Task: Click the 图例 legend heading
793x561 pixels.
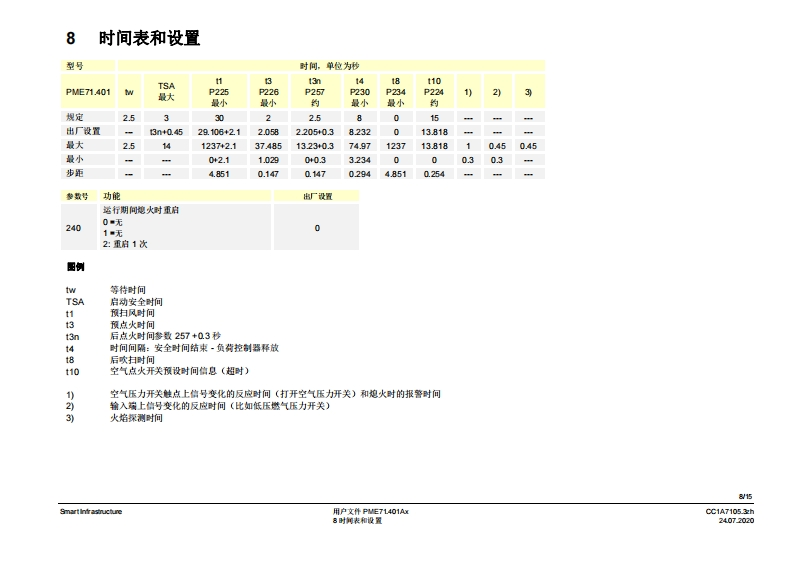Action: pyautogui.click(x=75, y=267)
